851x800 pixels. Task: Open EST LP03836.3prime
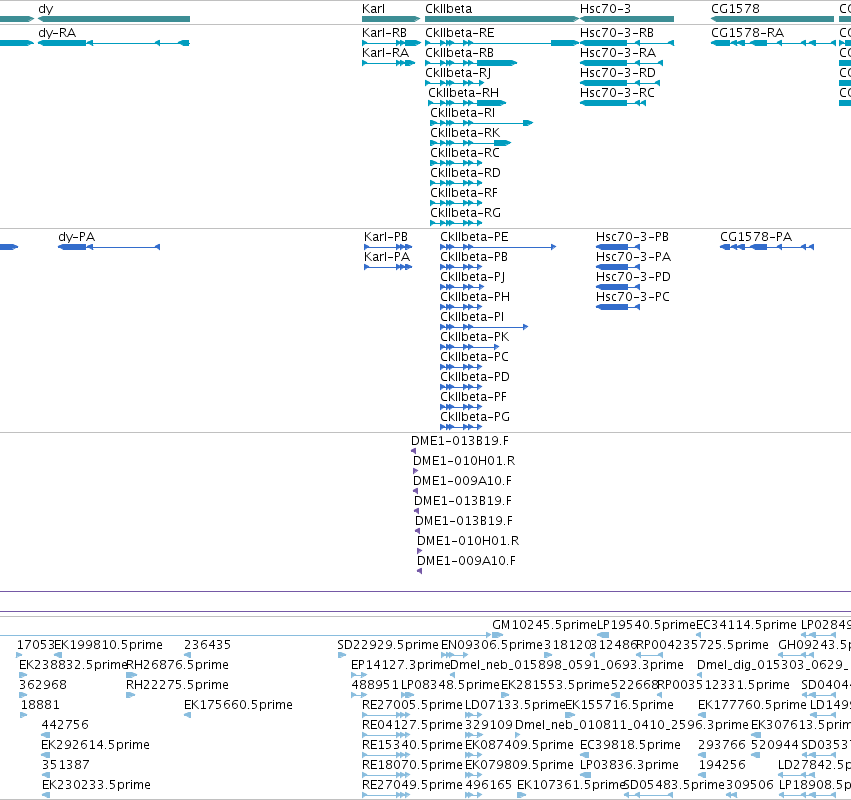tap(630, 765)
